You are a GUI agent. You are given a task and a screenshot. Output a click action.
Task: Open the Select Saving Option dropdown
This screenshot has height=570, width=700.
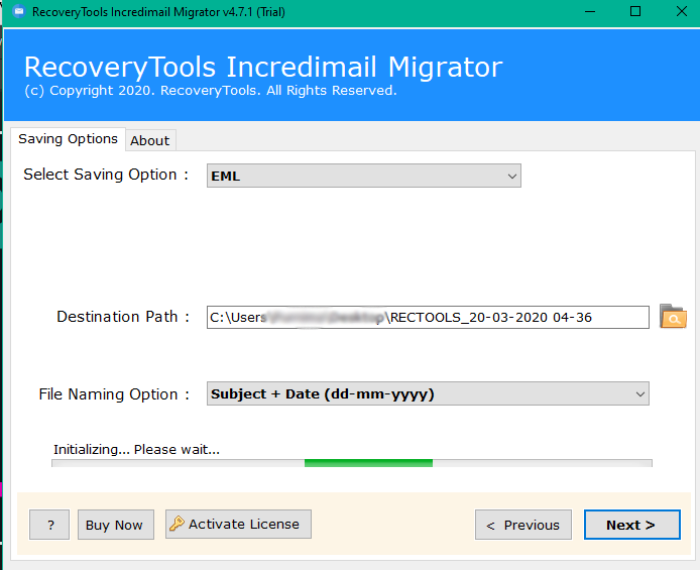363,176
